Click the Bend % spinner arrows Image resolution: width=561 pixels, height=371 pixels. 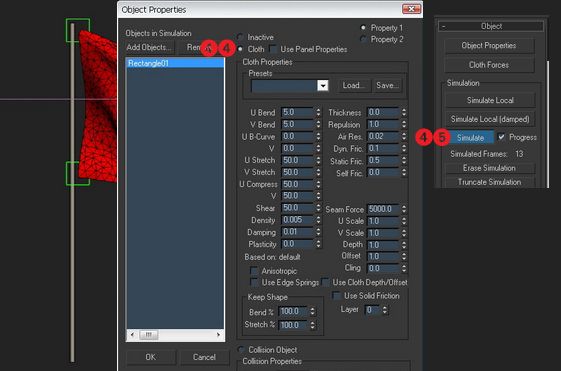312,312
